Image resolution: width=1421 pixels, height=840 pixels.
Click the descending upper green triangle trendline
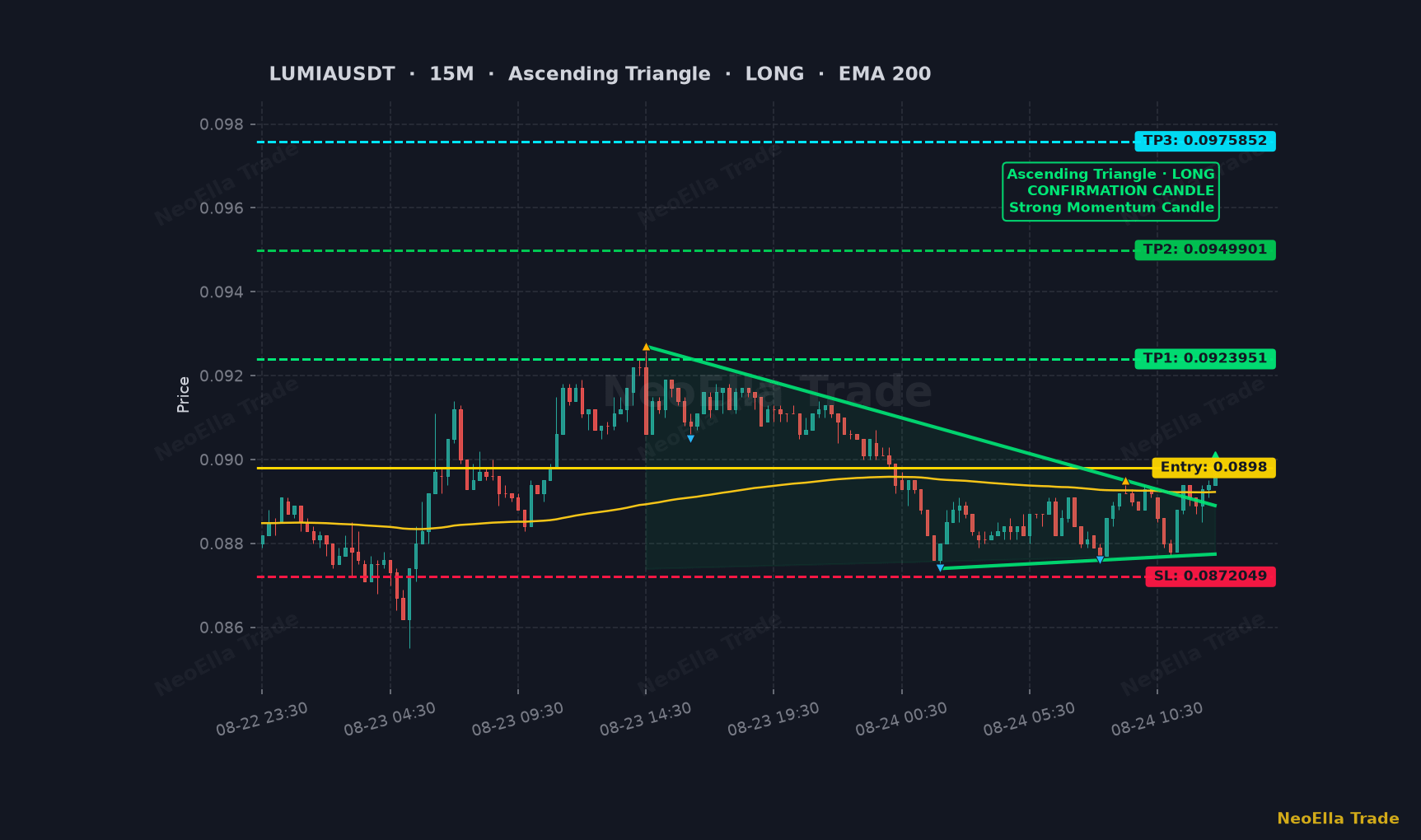[931, 427]
